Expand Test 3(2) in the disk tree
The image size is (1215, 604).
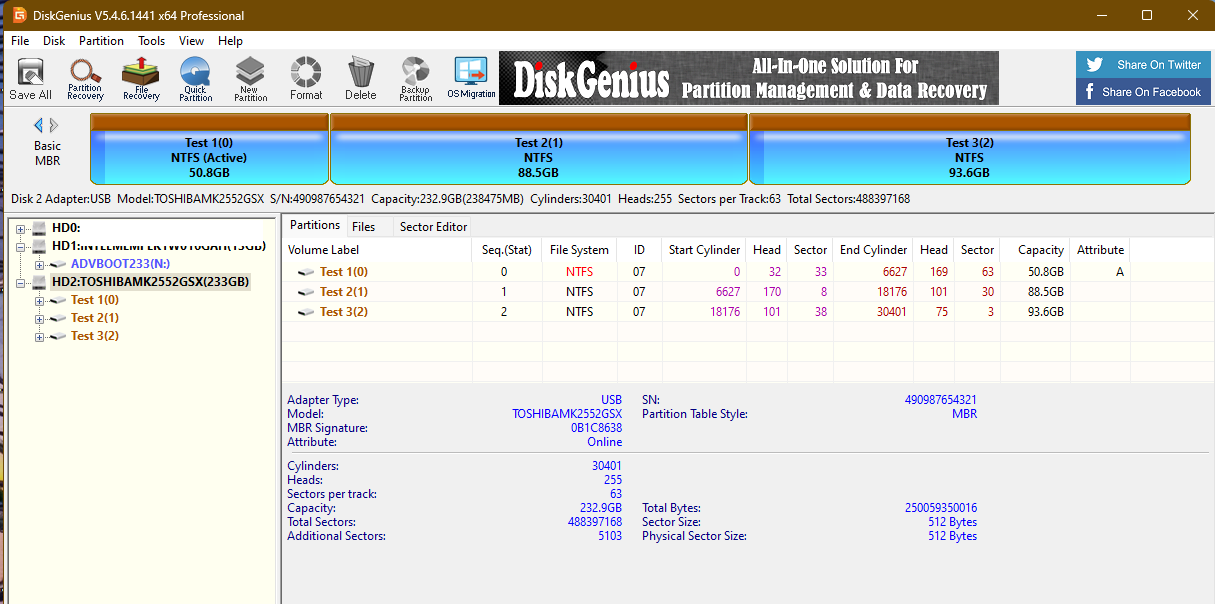(39, 336)
